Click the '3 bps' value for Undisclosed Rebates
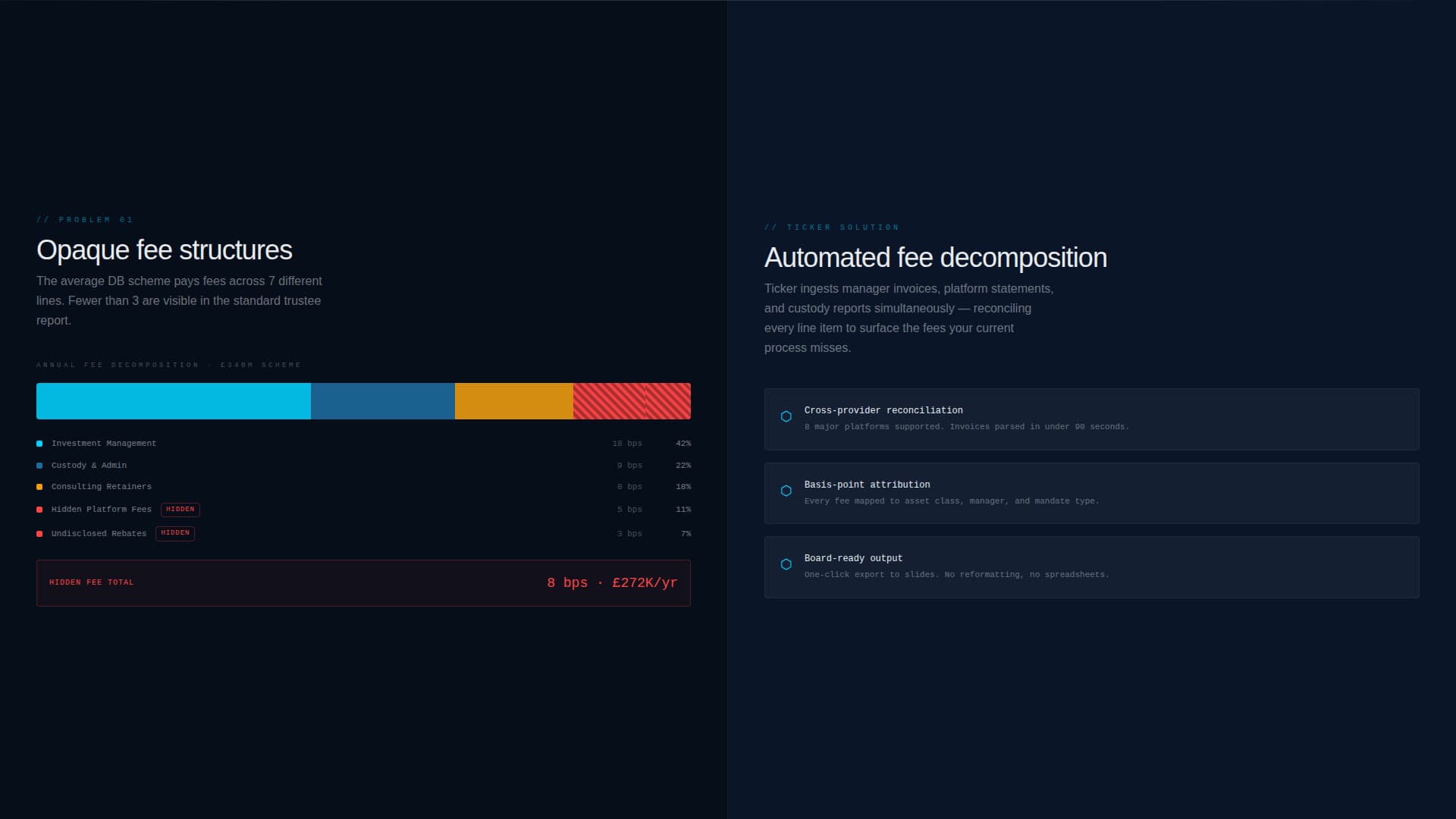Viewport: 1456px width, 819px height. 629,534
